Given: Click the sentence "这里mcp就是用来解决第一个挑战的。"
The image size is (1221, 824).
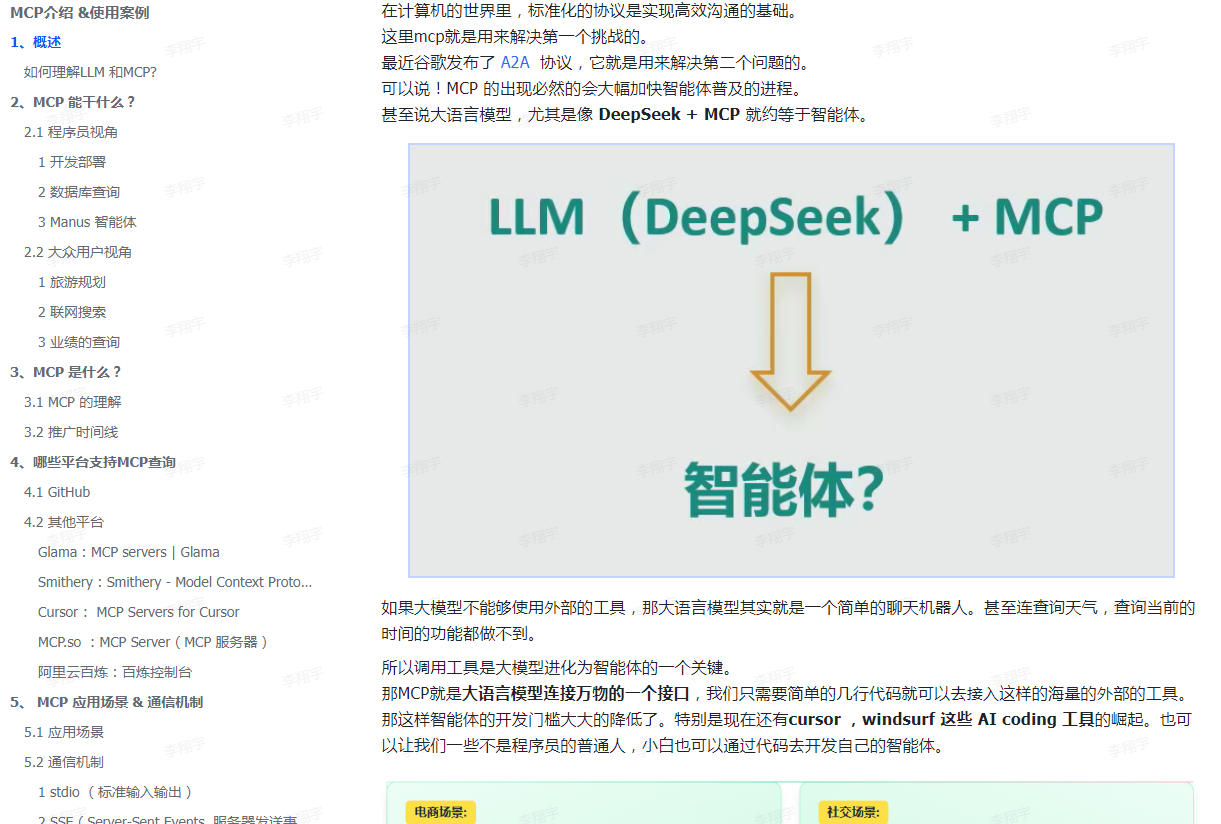Looking at the screenshot, I should (515, 38).
